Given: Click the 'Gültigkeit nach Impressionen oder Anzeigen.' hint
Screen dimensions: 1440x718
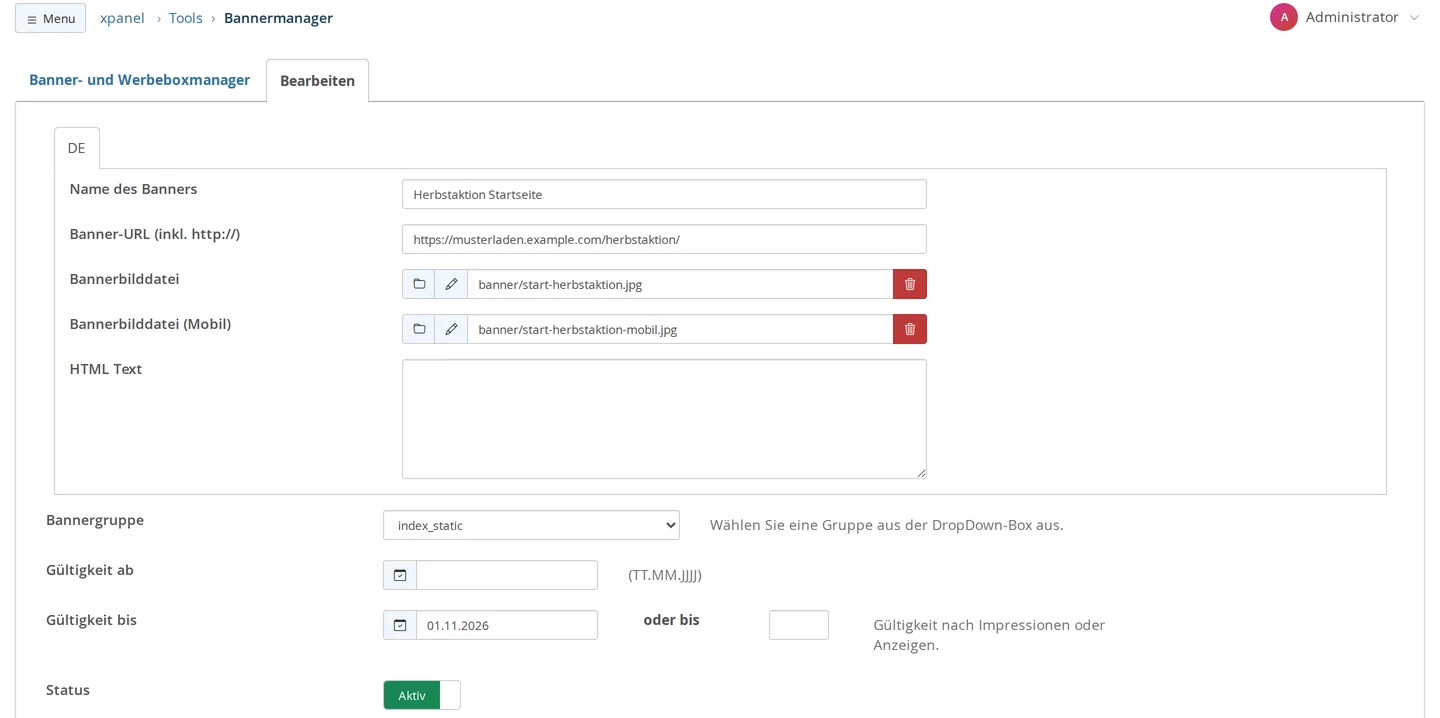Looking at the screenshot, I should pyautogui.click(x=989, y=635).
